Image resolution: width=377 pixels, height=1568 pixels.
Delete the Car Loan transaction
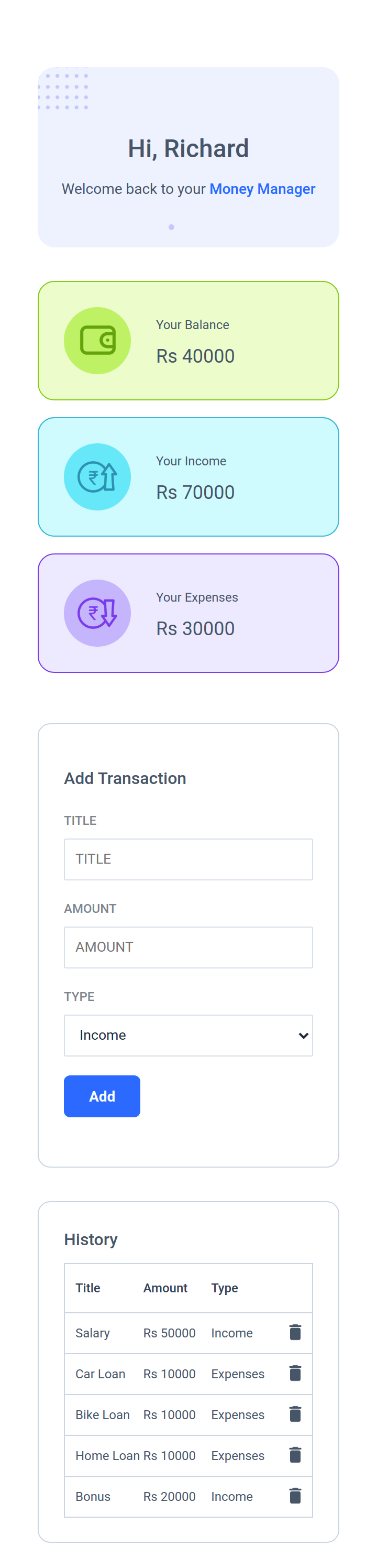coord(295,1374)
